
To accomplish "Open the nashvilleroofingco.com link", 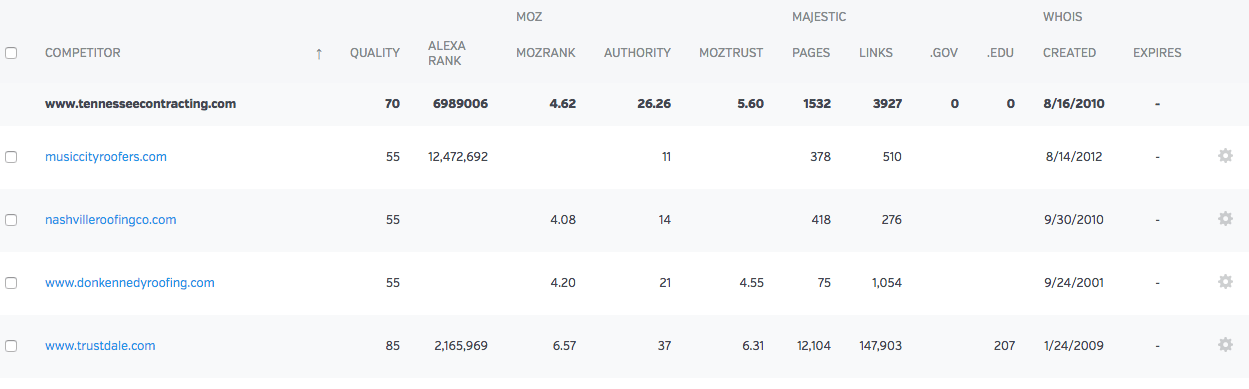I will pos(111,220).
